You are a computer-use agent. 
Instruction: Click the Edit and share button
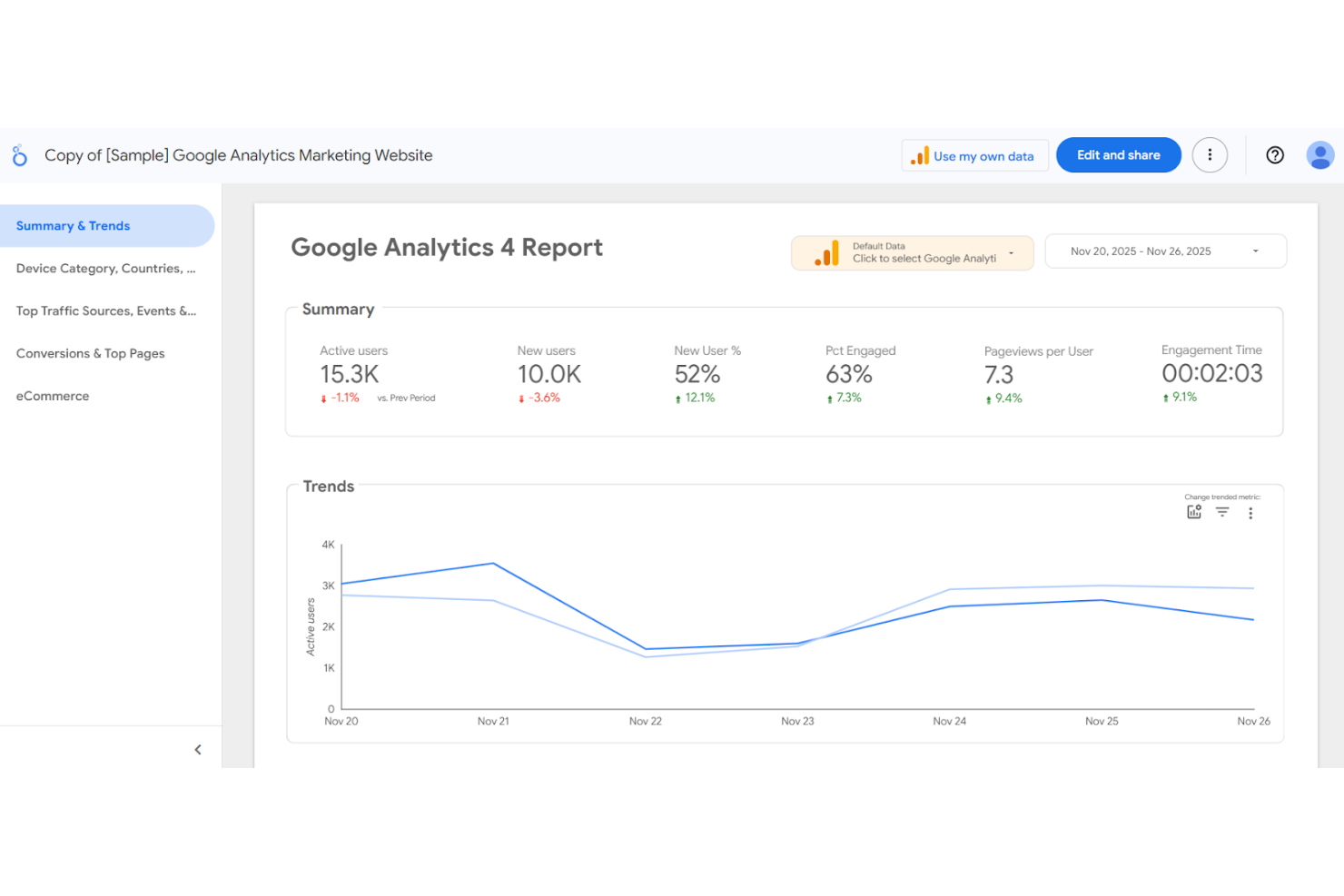pyautogui.click(x=1118, y=155)
